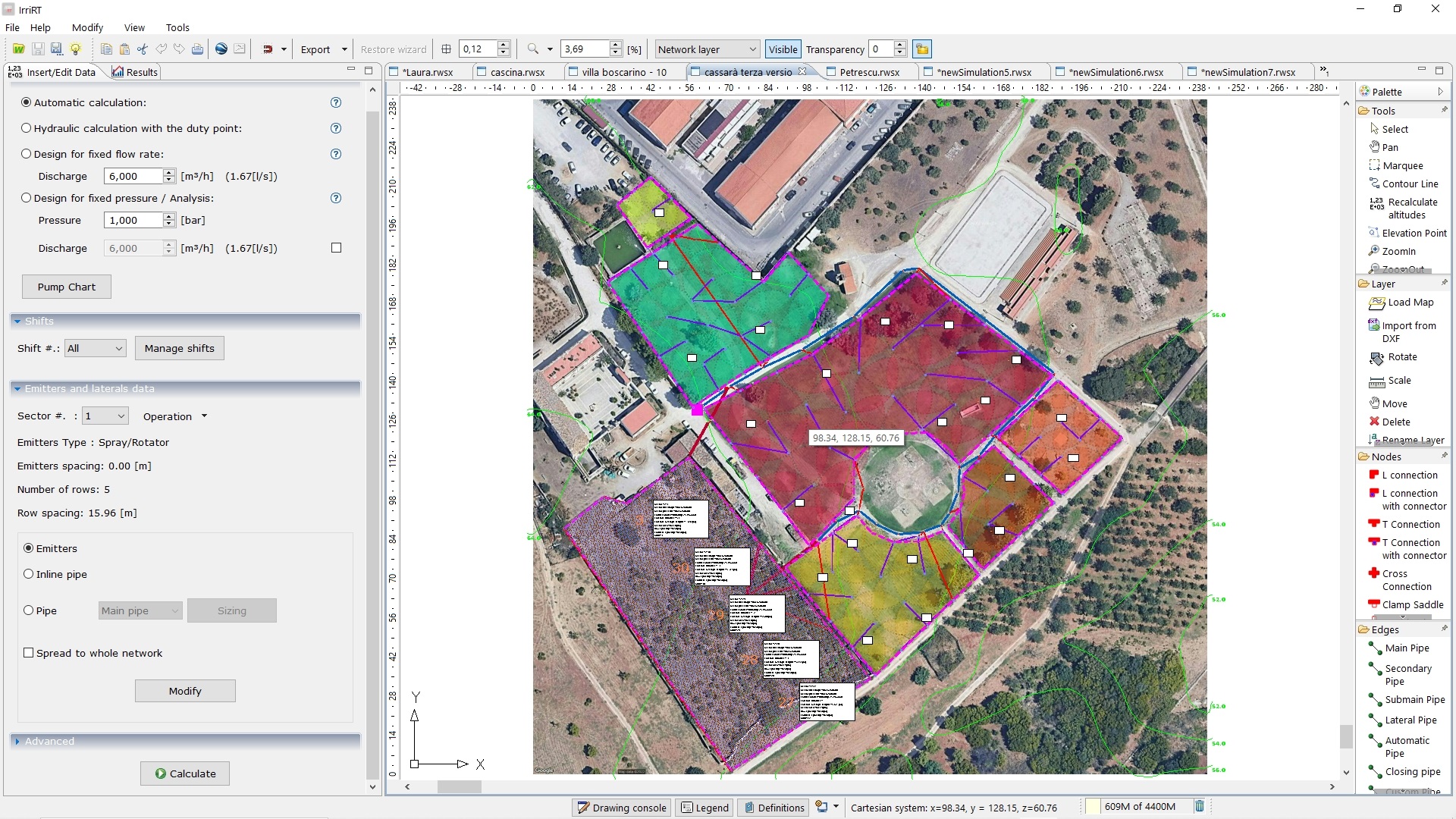Select Design for fixed flow rate option
The height and width of the screenshot is (819, 1456).
[x=27, y=154]
